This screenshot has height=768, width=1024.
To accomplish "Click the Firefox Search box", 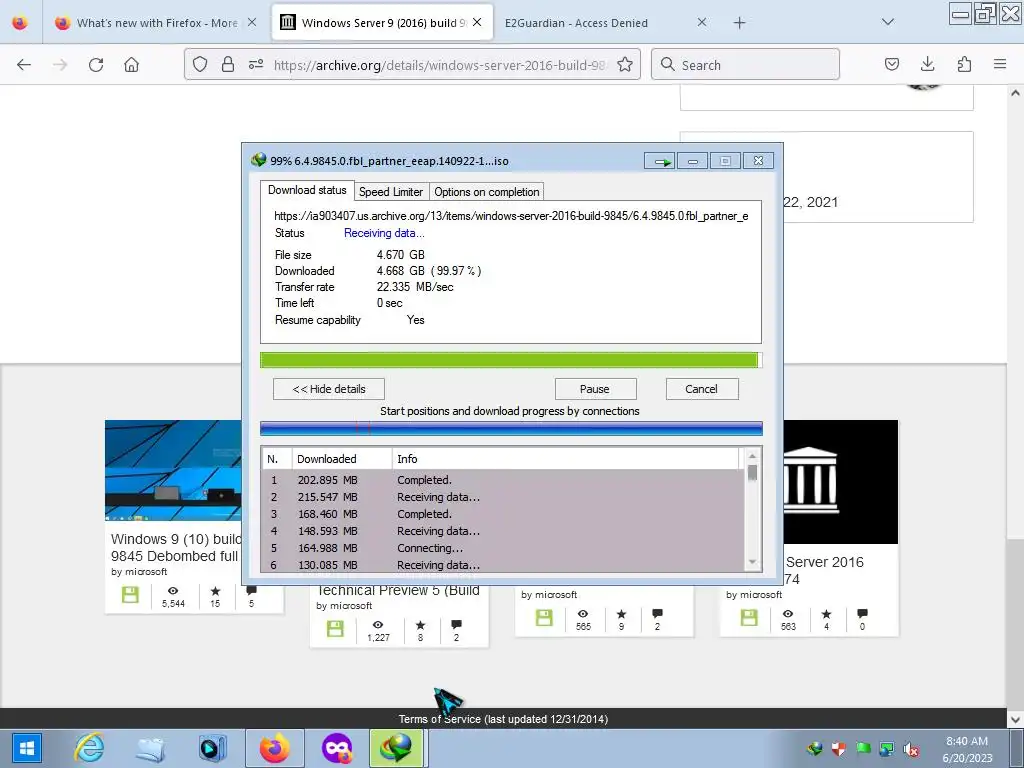I will [745, 65].
